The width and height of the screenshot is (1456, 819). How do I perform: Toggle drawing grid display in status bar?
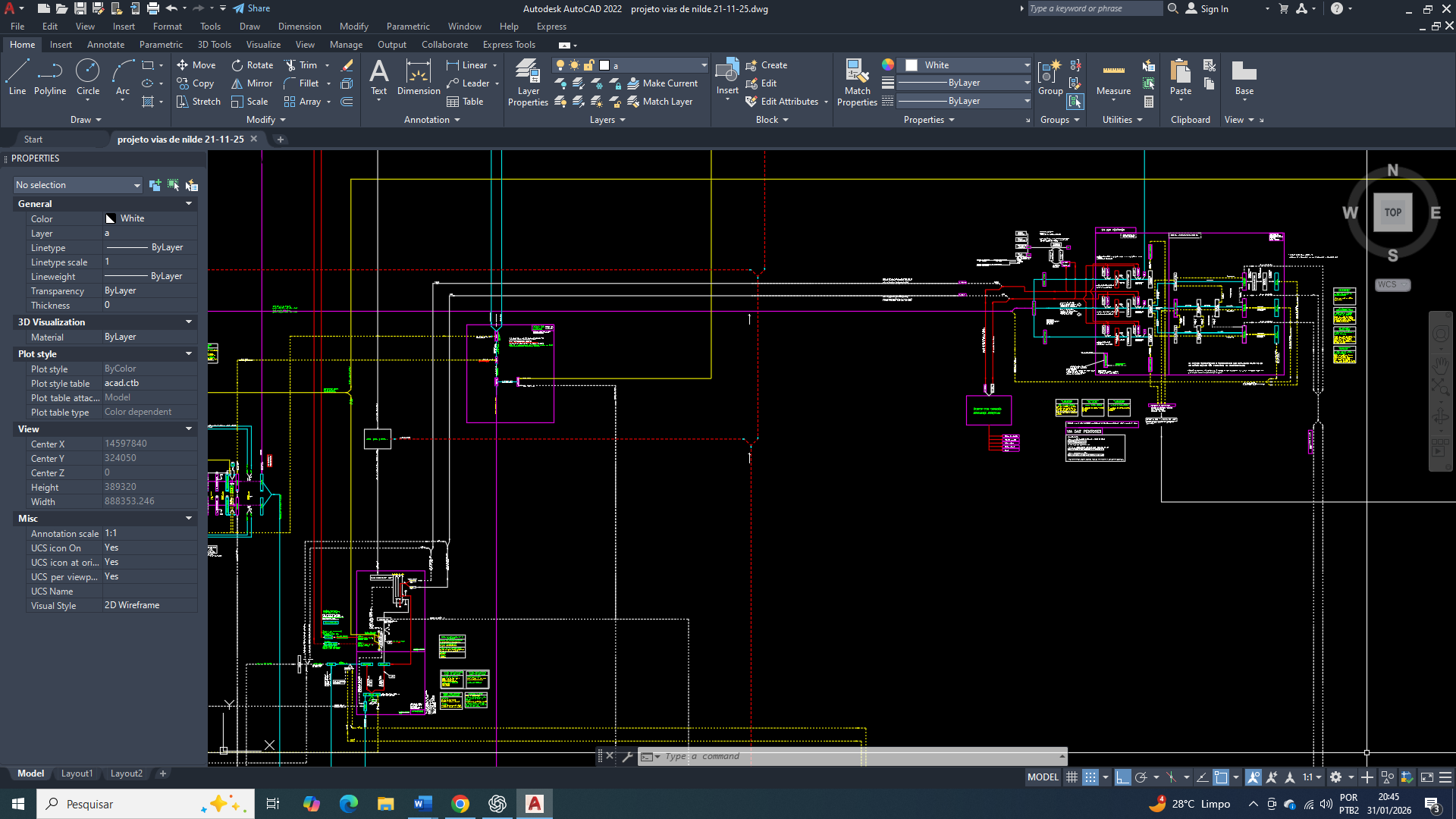(x=1072, y=777)
